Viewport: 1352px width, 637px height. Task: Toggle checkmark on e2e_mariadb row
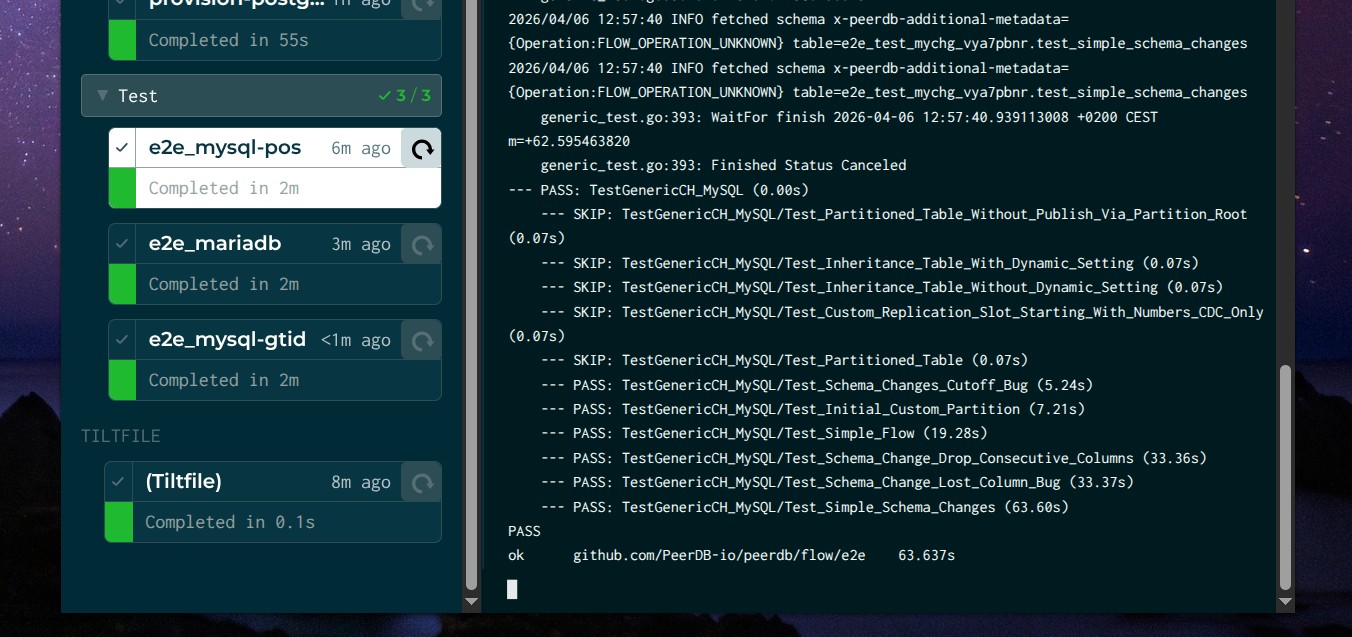click(122, 244)
